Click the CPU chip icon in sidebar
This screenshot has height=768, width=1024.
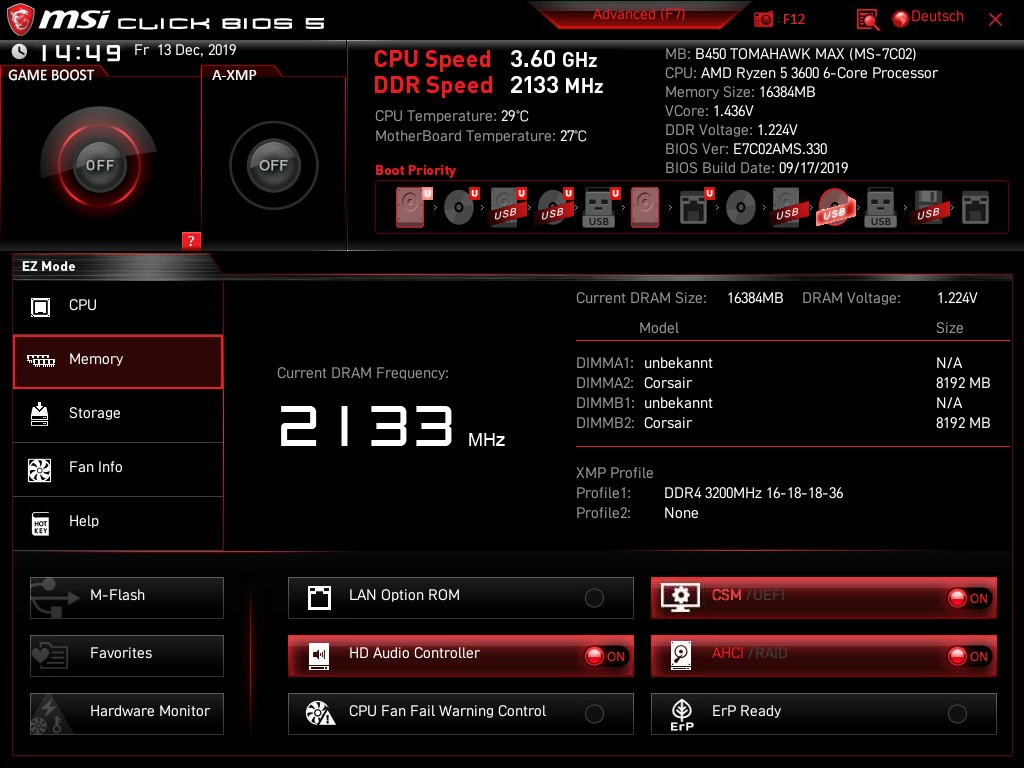click(40, 306)
